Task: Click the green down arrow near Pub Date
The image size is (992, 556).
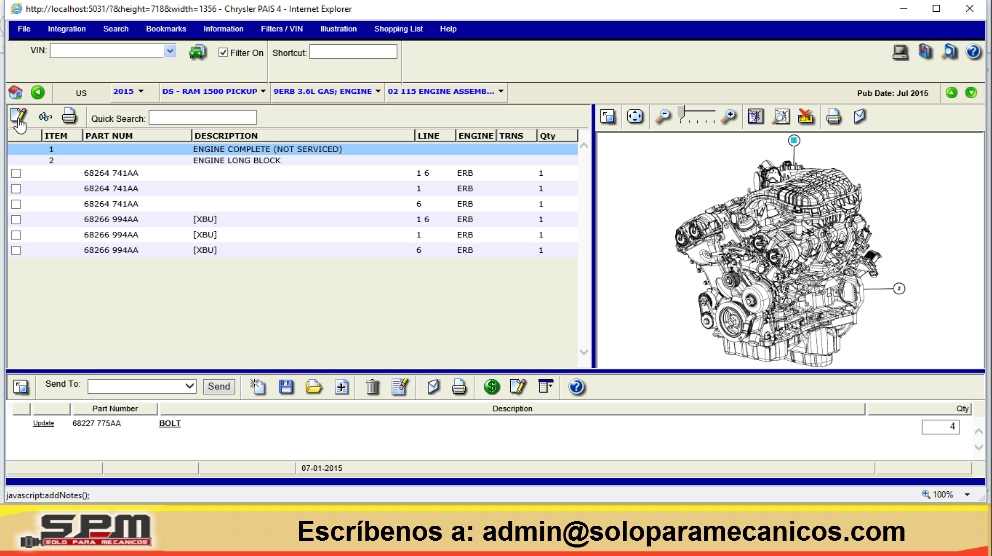Action: 971,92
